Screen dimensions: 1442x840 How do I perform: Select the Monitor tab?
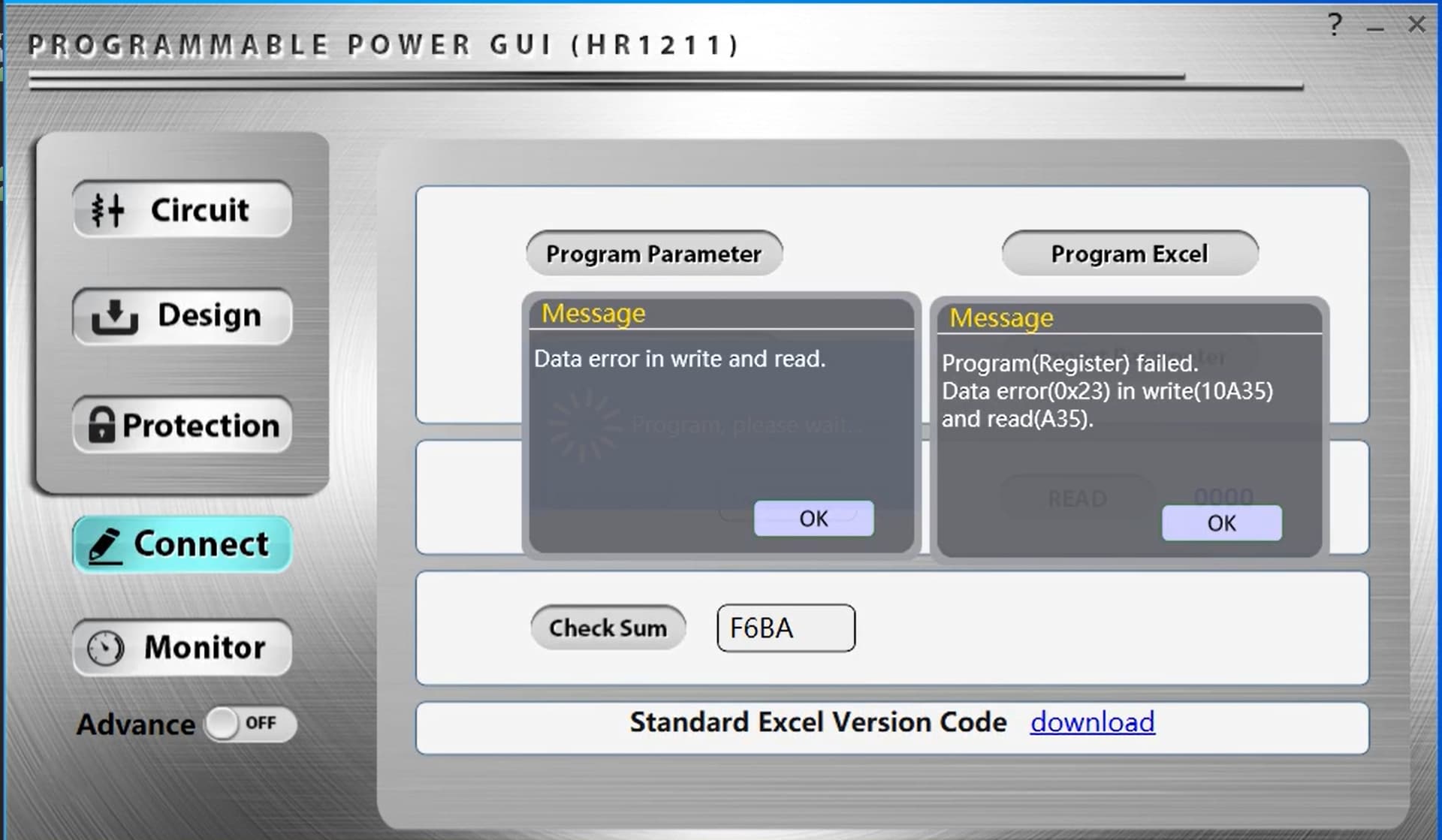coord(204,648)
